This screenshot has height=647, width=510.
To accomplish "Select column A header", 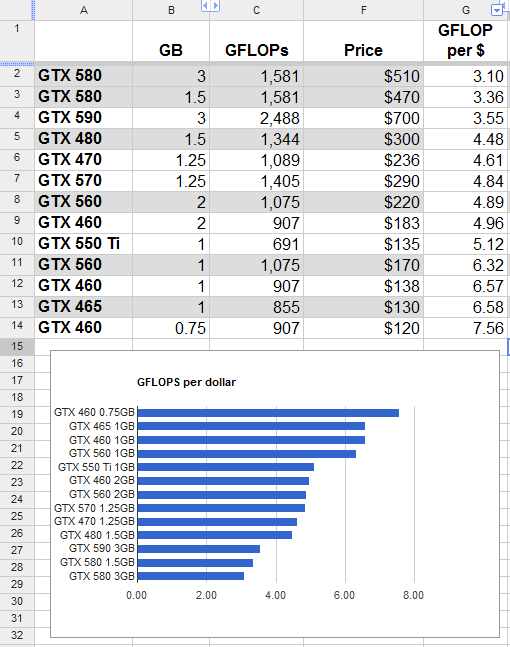I will pyautogui.click(x=83, y=10).
